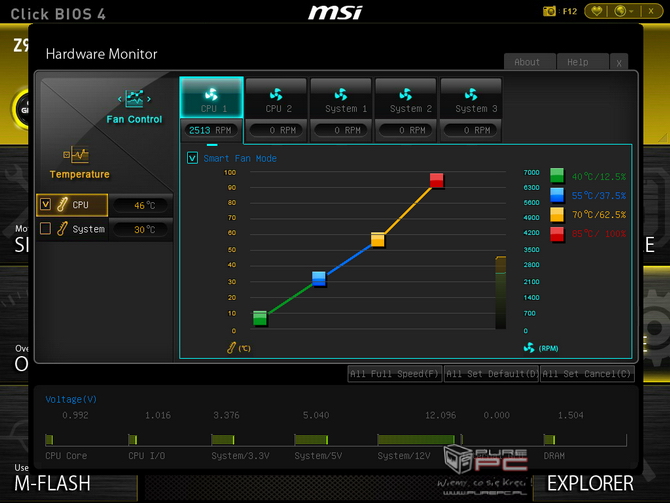Click the green 40°C/12.5% legend swatch
Screen dimensions: 670x503
click(557, 175)
